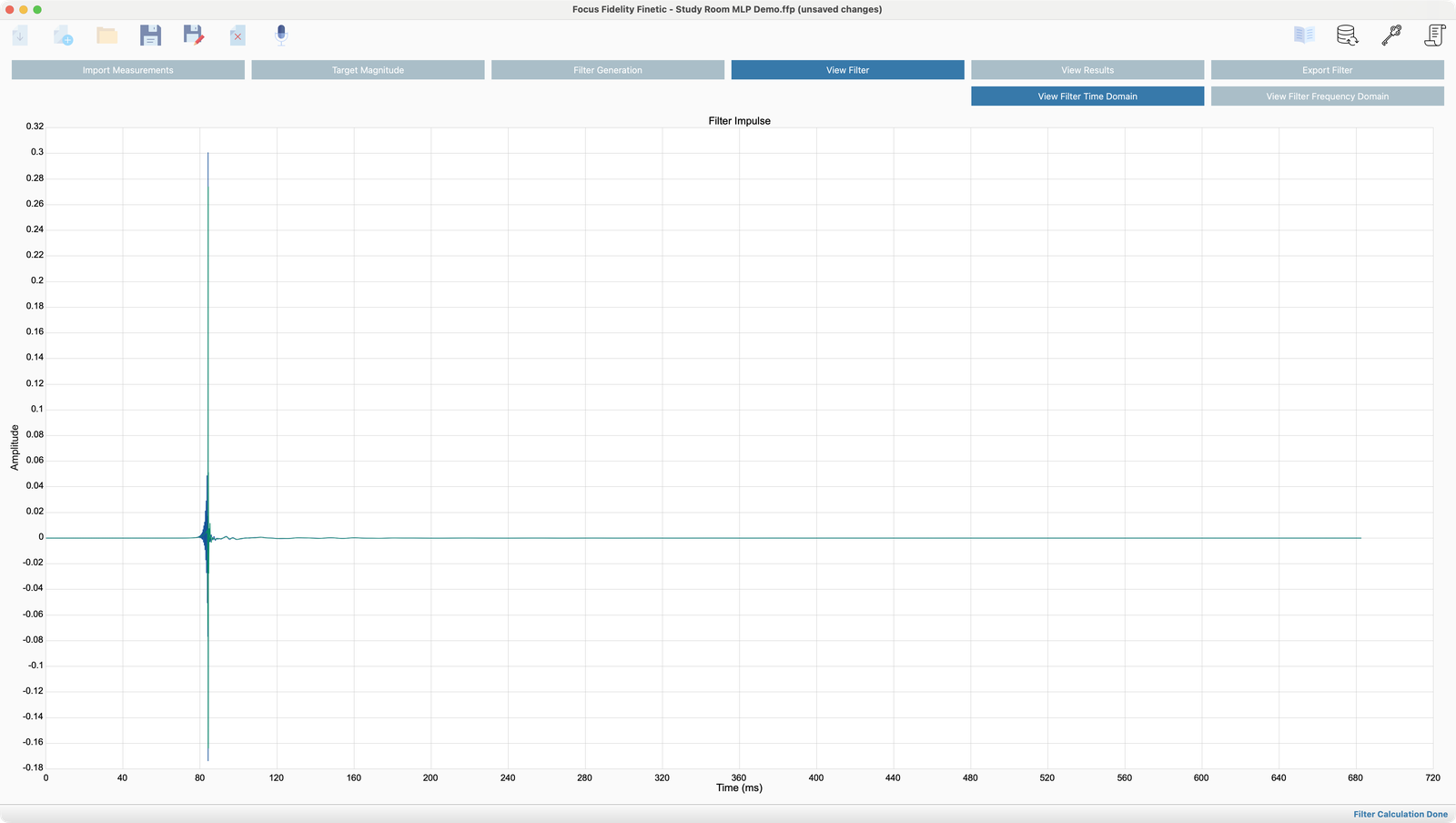Viewport: 1456px width, 823px height.
Task: Click the Filter Impulse chart title
Action: click(x=740, y=121)
